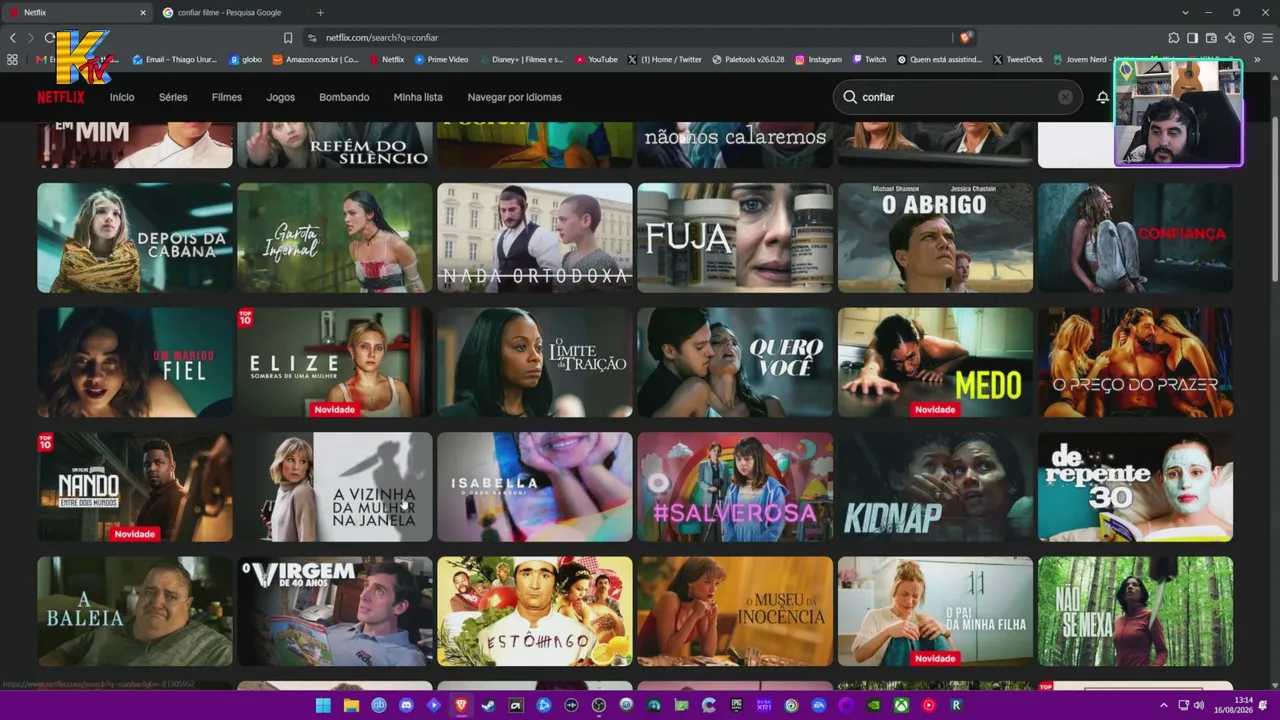Close the Netflix browser tab
1280x720 pixels.
(142, 13)
